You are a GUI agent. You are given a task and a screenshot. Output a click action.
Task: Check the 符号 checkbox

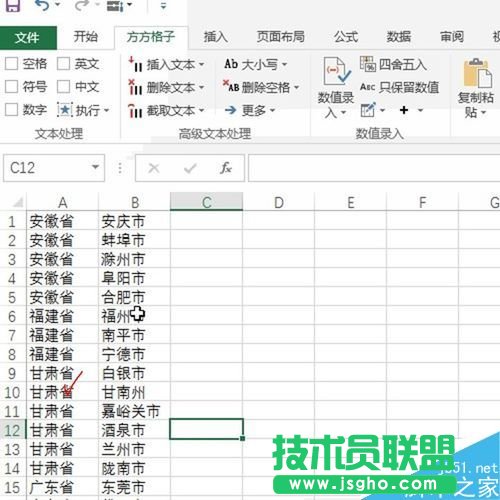11,87
